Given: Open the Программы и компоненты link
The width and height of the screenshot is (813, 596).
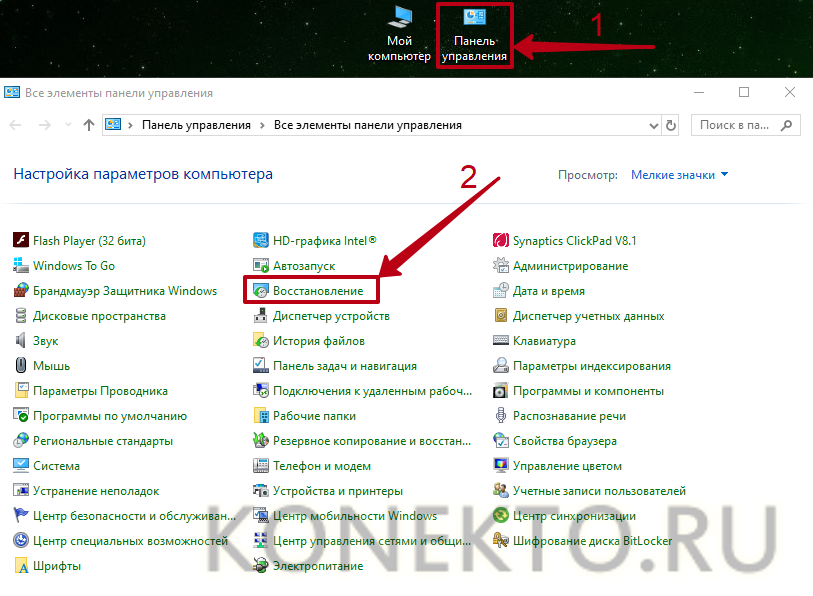Looking at the screenshot, I should tap(588, 391).
